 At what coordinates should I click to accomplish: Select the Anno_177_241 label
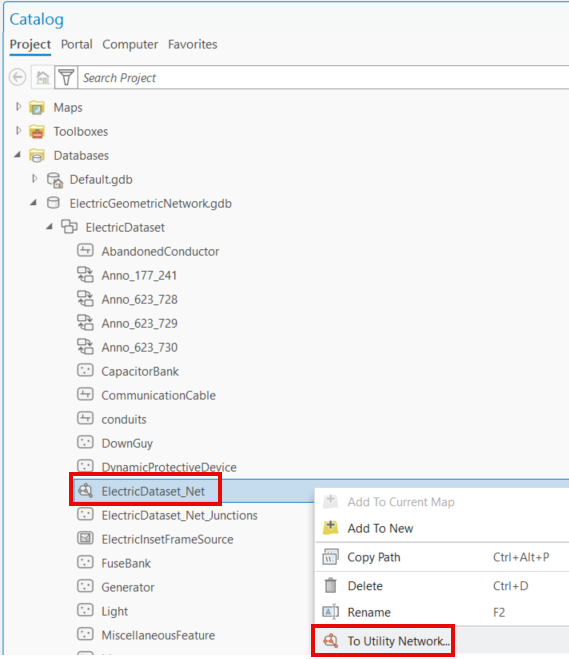click(x=139, y=275)
